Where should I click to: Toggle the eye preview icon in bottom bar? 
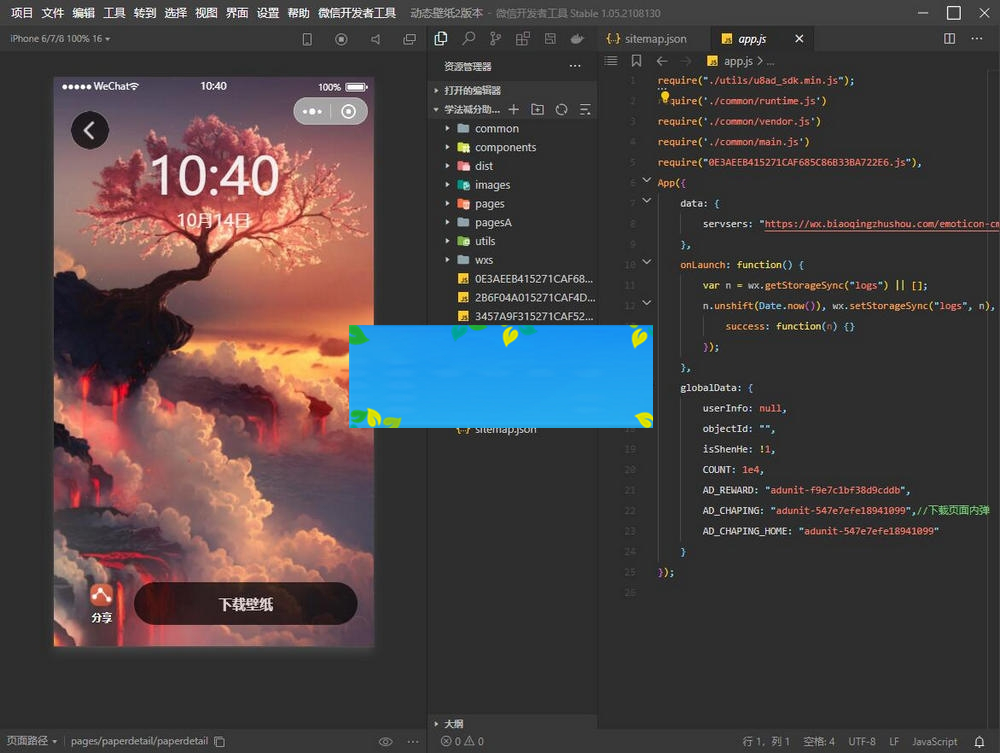(x=385, y=741)
